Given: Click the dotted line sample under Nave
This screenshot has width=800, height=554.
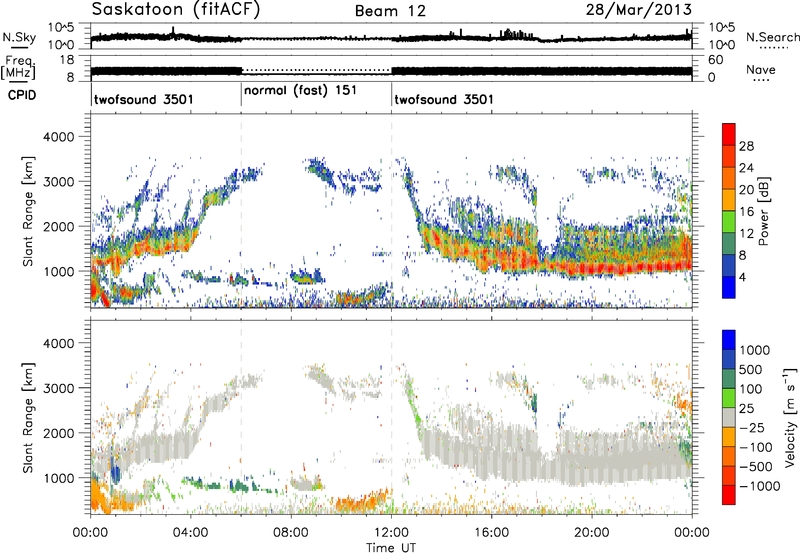Looking at the screenshot, I should click(761, 81).
